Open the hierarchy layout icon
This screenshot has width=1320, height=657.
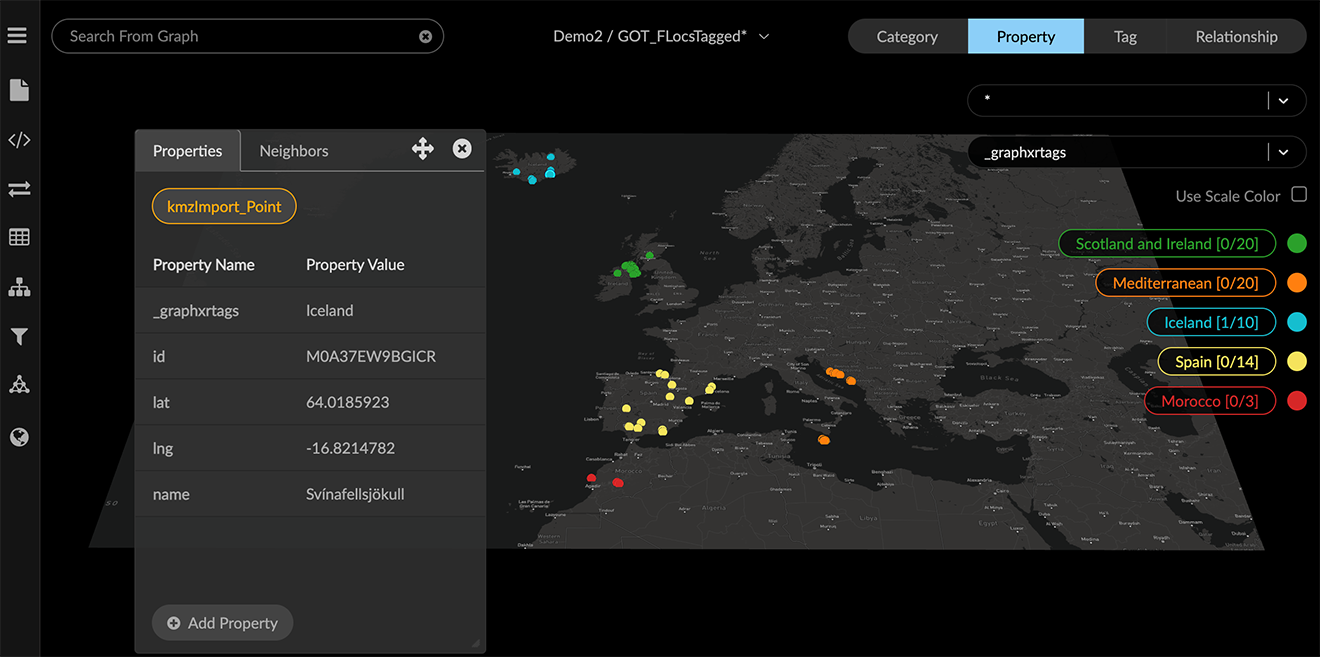pos(19,288)
